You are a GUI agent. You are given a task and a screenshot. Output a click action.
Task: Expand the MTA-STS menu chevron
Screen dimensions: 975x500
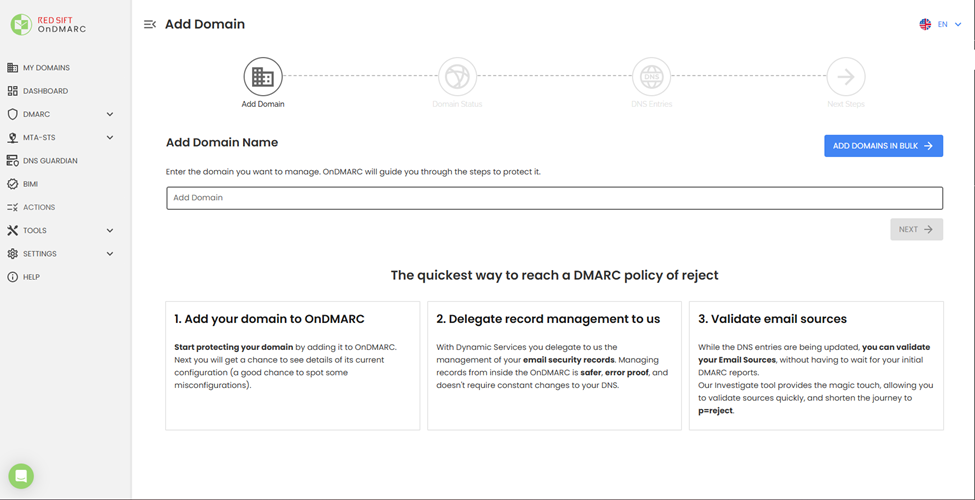[110, 137]
